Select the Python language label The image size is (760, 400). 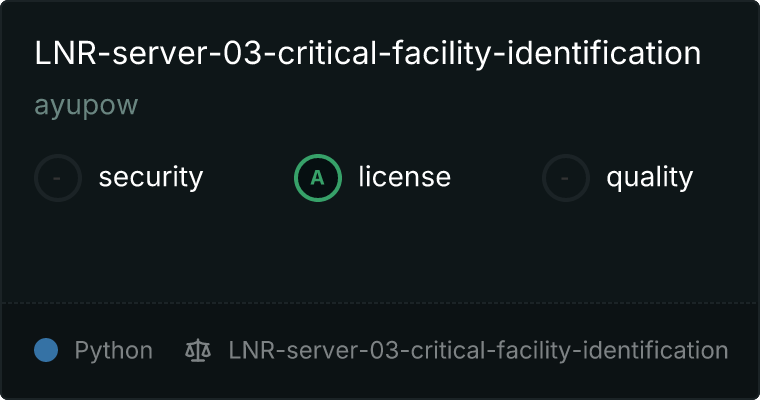[113, 351]
